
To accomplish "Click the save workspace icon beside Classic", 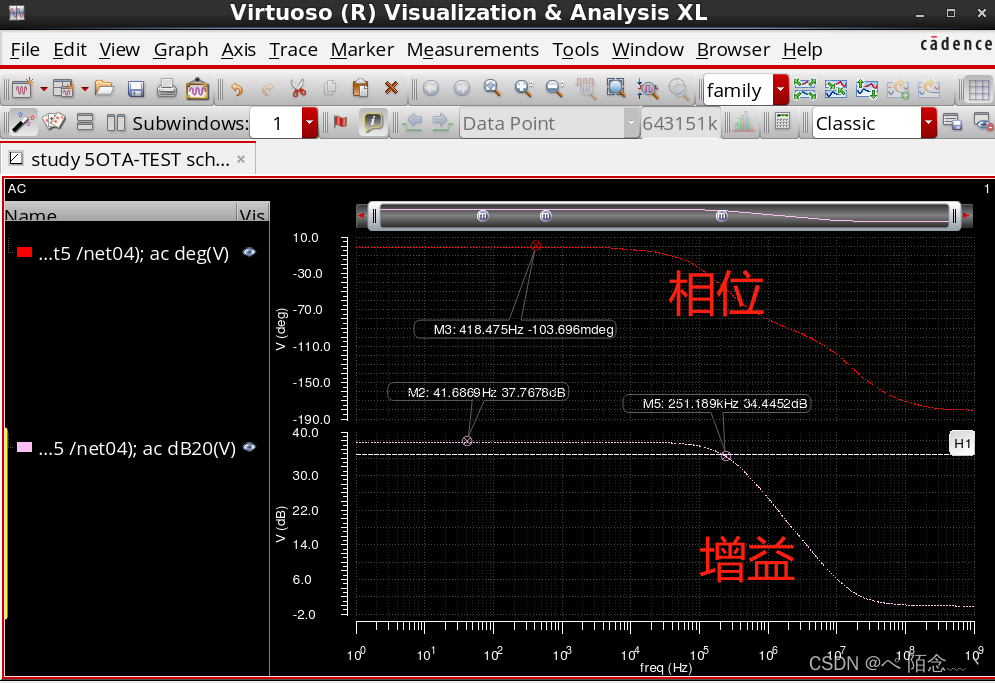I will [952, 122].
